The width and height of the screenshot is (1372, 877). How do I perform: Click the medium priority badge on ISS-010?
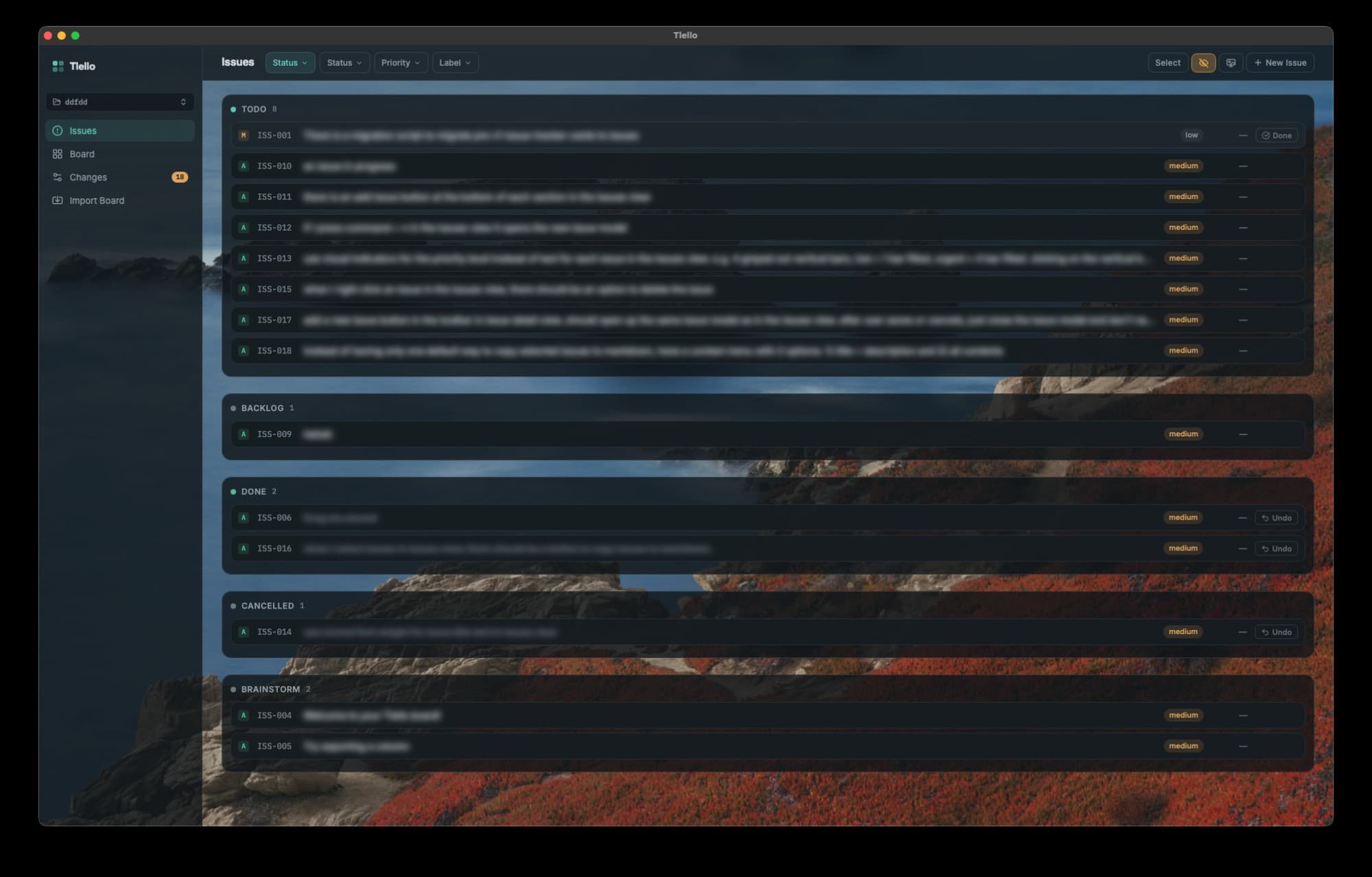click(1183, 165)
